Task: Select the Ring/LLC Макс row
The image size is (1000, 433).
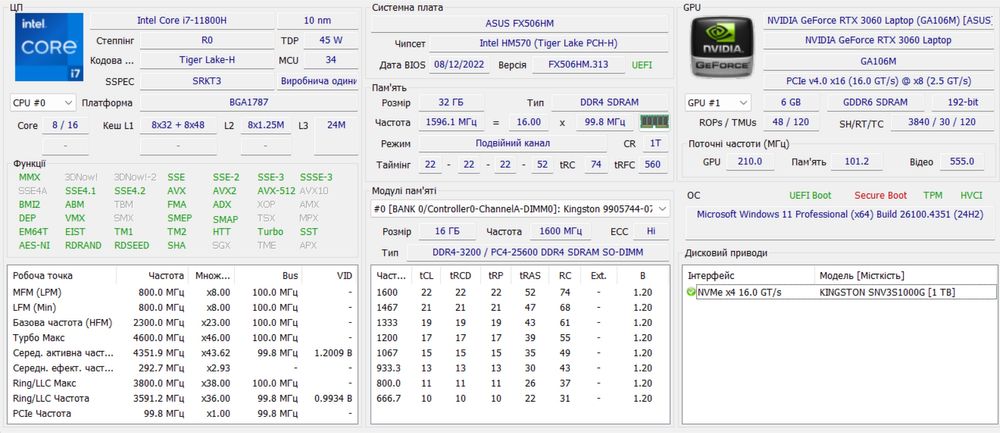Action: coord(183,383)
